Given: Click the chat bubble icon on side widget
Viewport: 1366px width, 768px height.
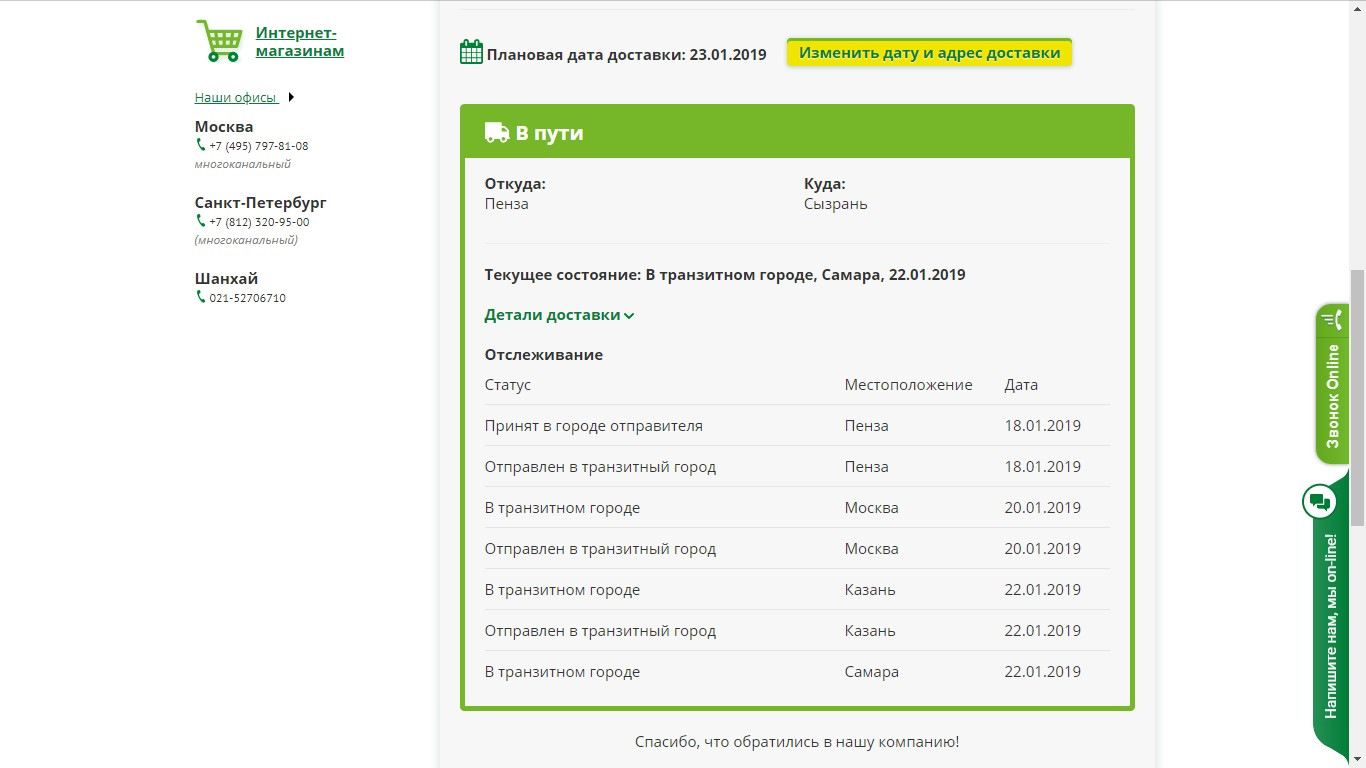Looking at the screenshot, I should click(1320, 501).
